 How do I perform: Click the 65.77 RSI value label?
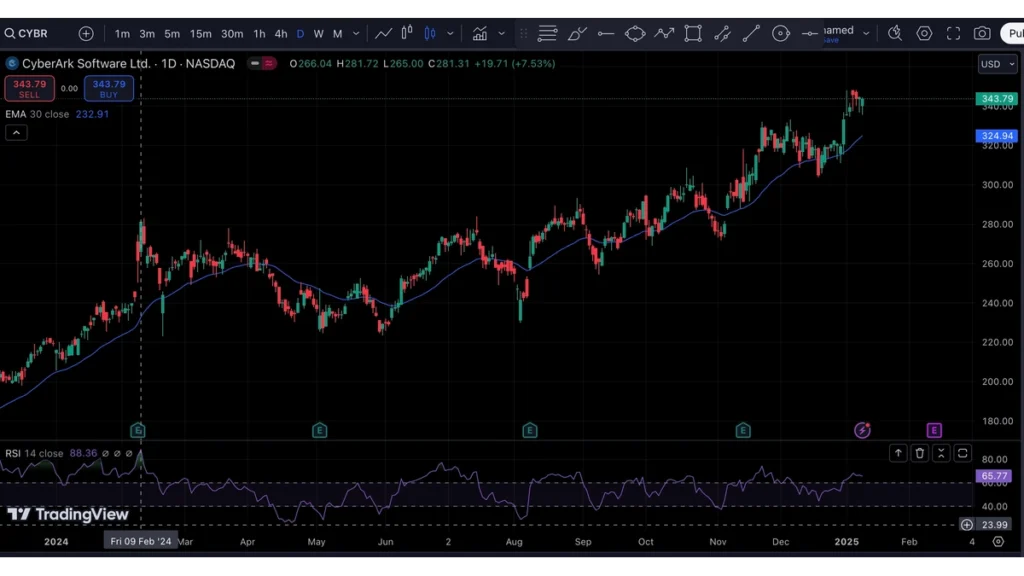994,476
